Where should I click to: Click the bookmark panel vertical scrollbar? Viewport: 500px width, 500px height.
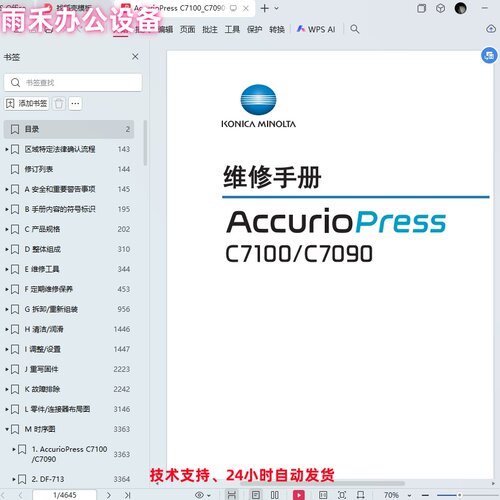tap(145, 143)
